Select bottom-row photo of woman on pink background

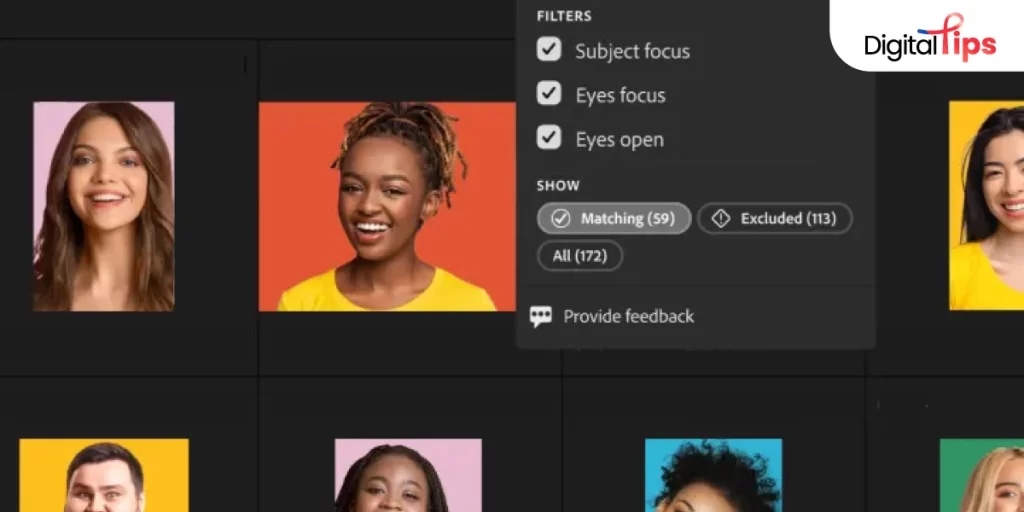pos(408,475)
